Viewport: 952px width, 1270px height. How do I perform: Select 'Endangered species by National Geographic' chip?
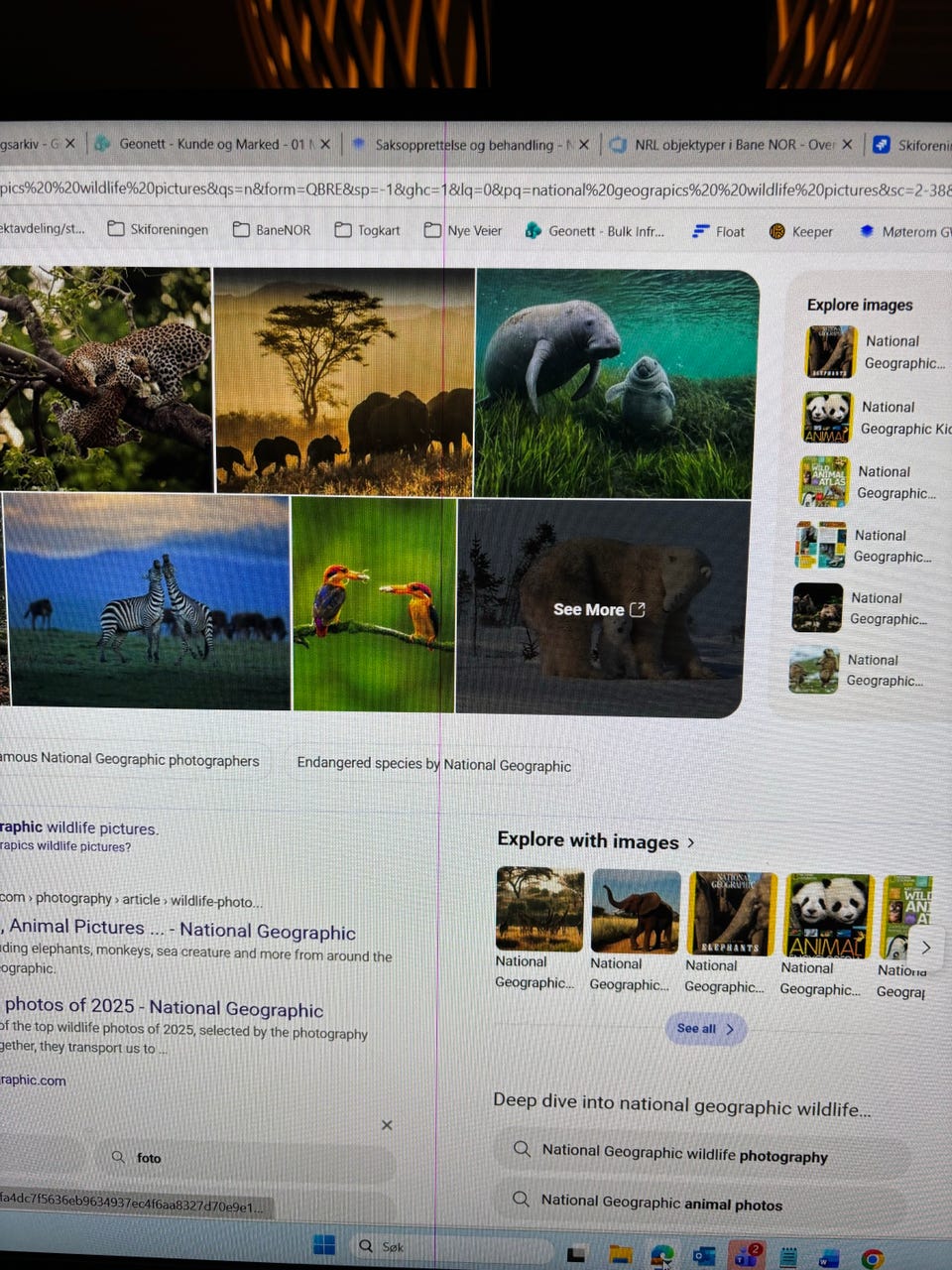(x=433, y=764)
